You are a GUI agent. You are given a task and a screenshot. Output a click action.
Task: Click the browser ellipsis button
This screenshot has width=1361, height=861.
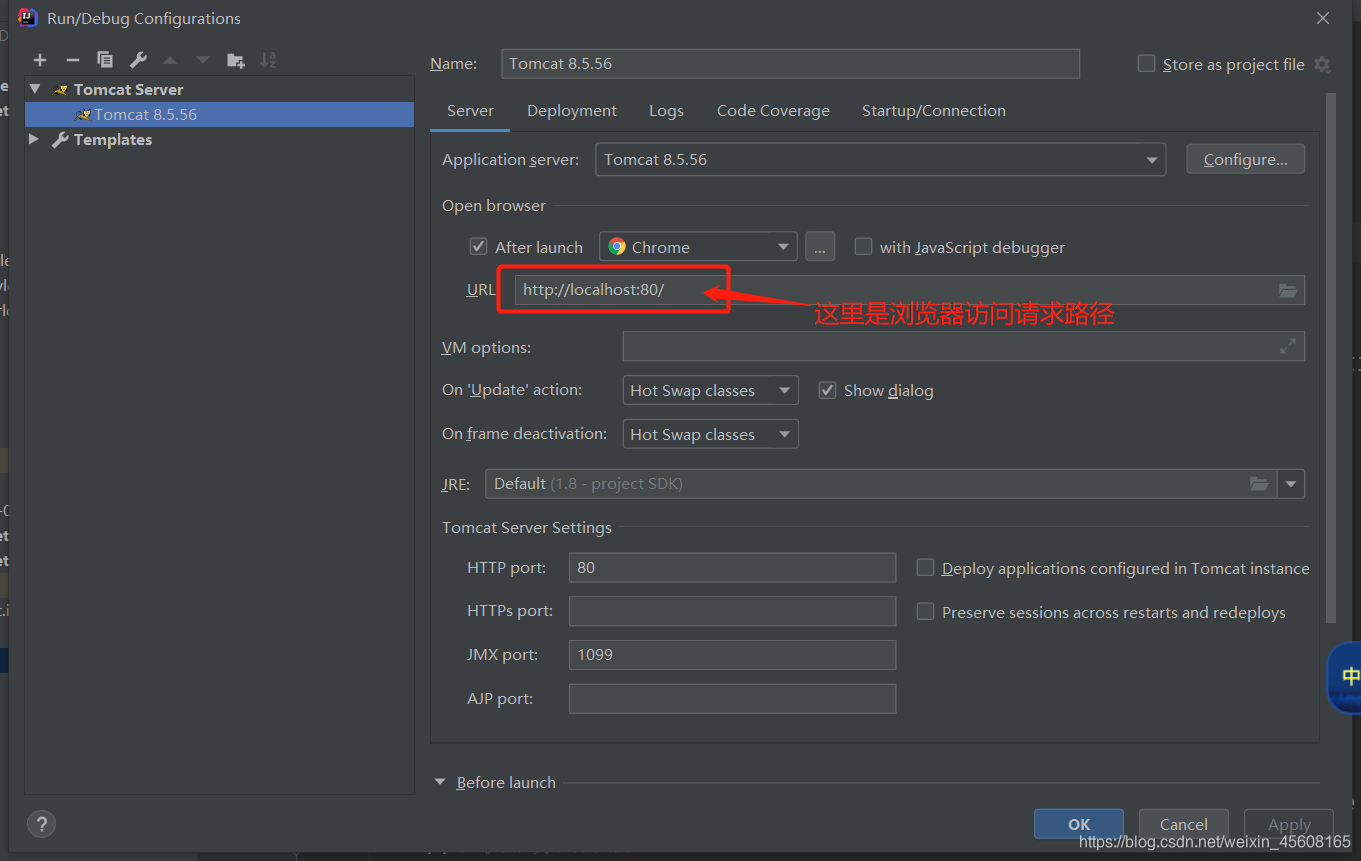(819, 247)
